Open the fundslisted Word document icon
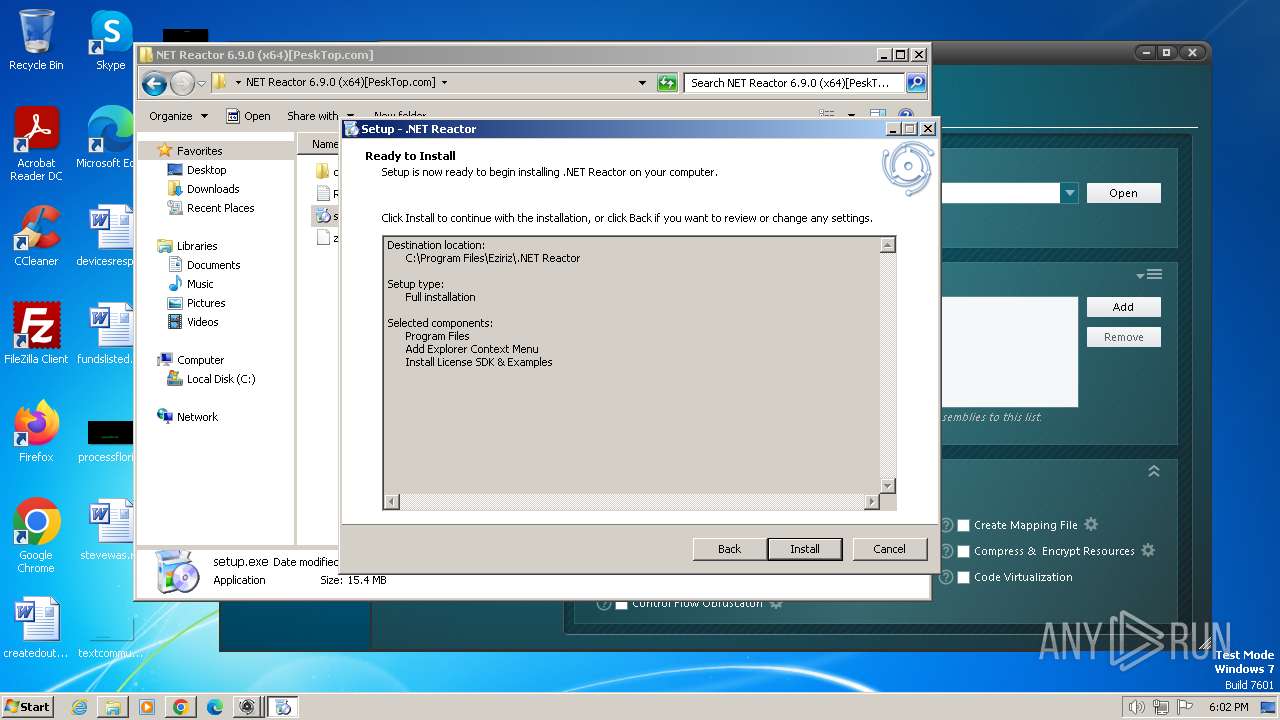The height and width of the screenshot is (720, 1280). point(106,333)
